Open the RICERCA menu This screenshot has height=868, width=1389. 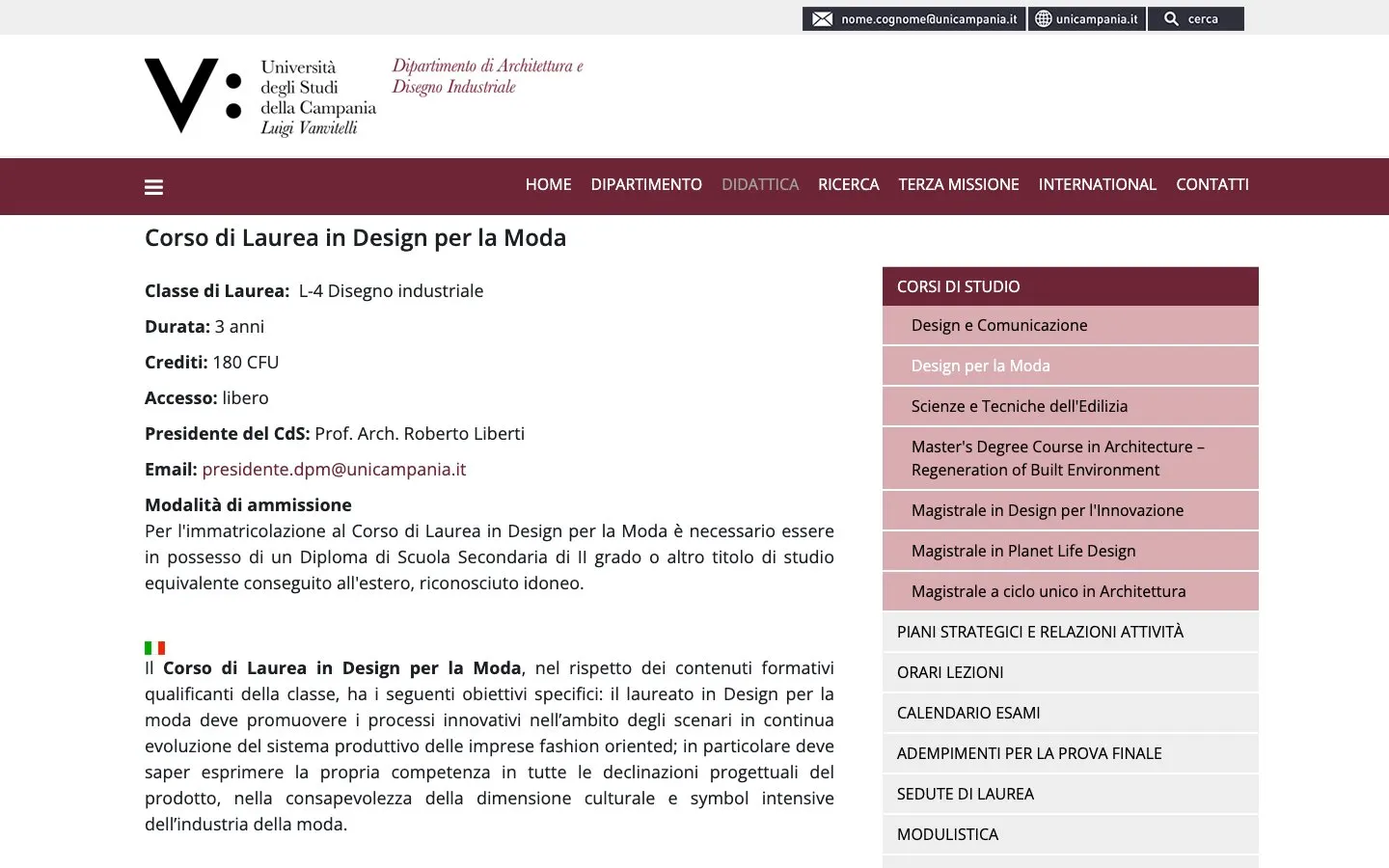[849, 184]
